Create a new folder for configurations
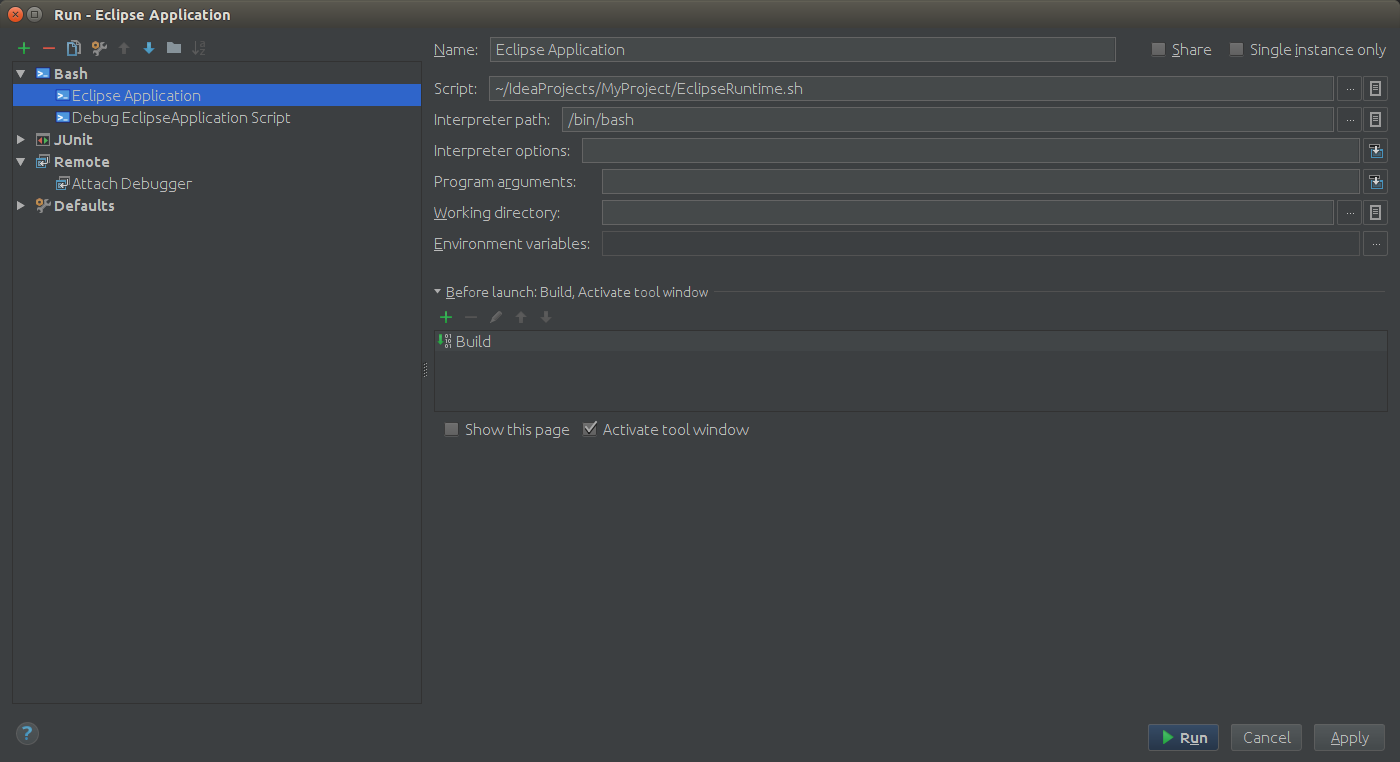The image size is (1400, 762). pos(174,48)
